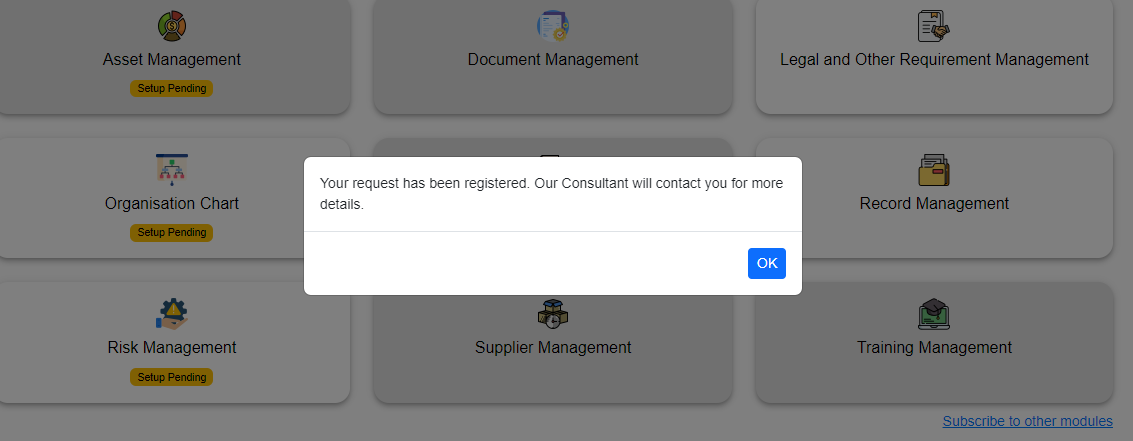This screenshot has height=441, width=1133.
Task: Select the Document Management title text
Action: coord(553,59)
